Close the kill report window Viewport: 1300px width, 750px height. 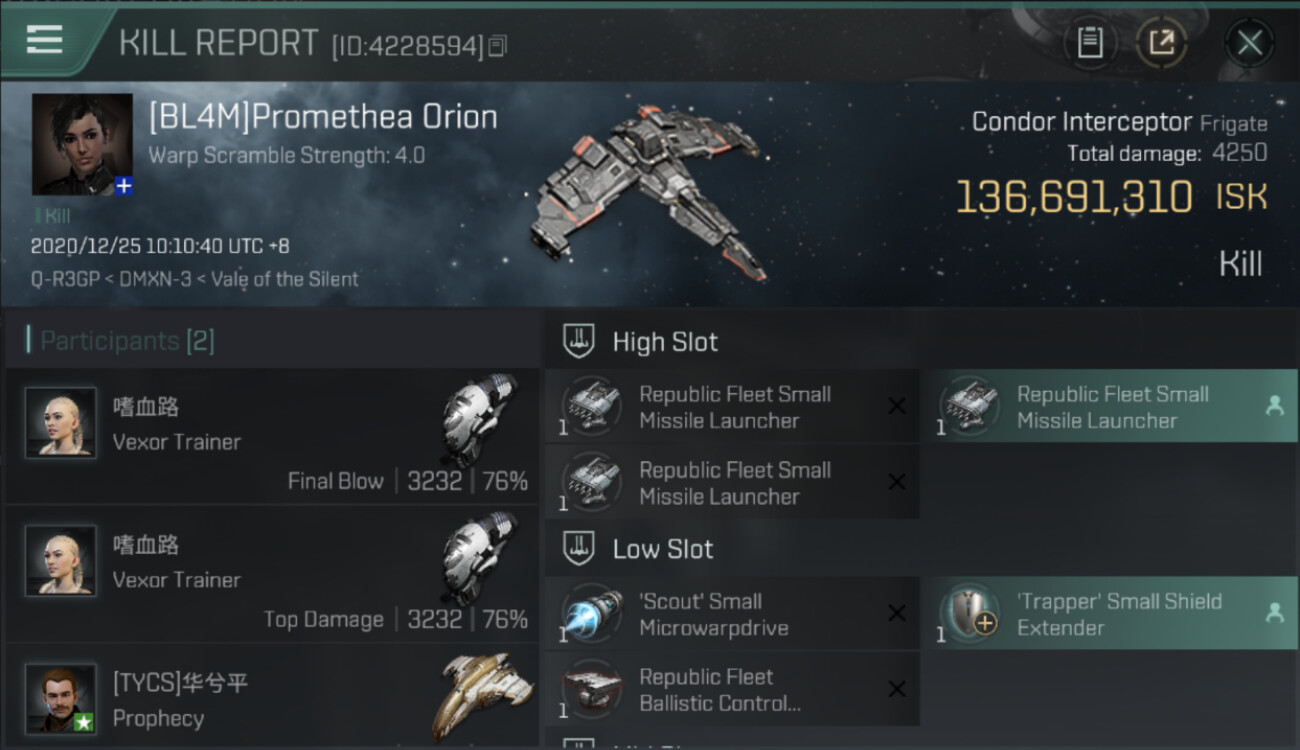pyautogui.click(x=1249, y=42)
